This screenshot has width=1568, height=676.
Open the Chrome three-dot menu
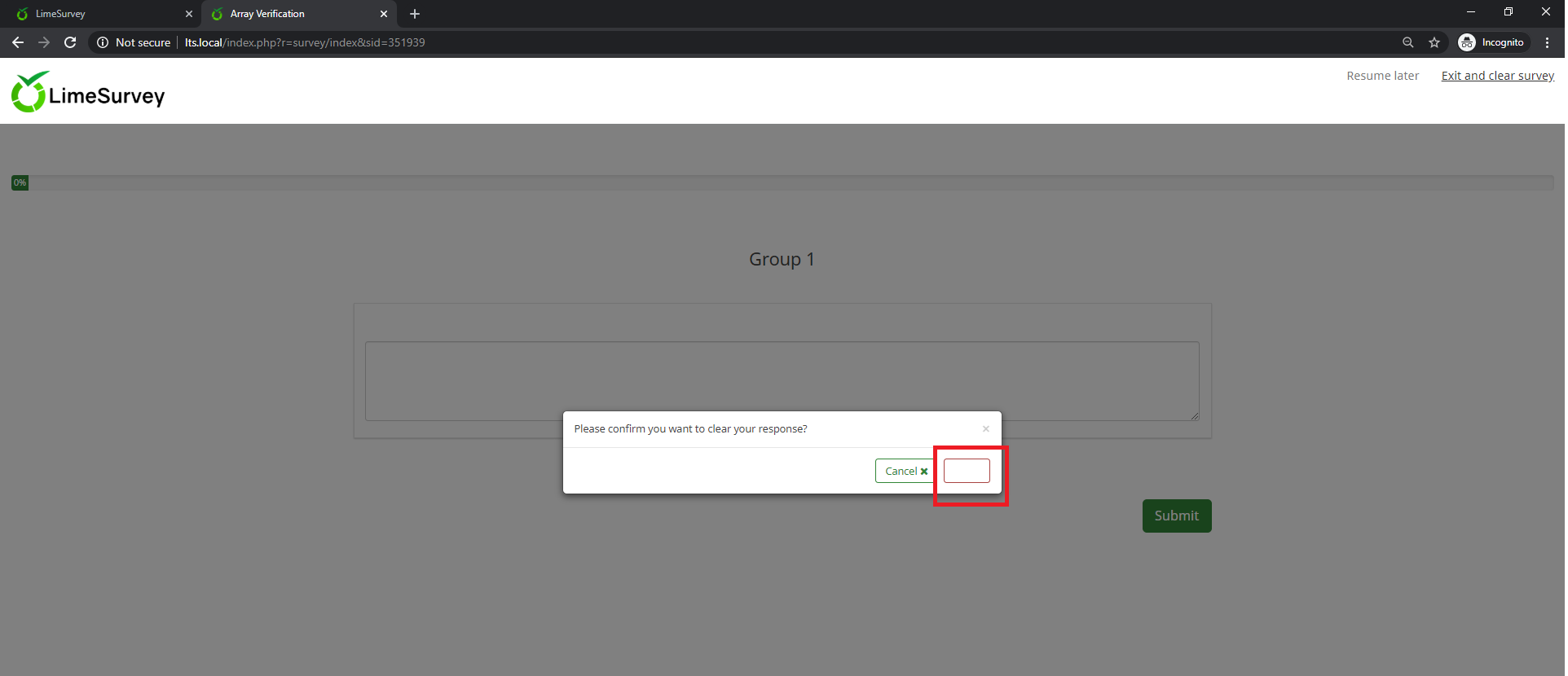tap(1547, 42)
